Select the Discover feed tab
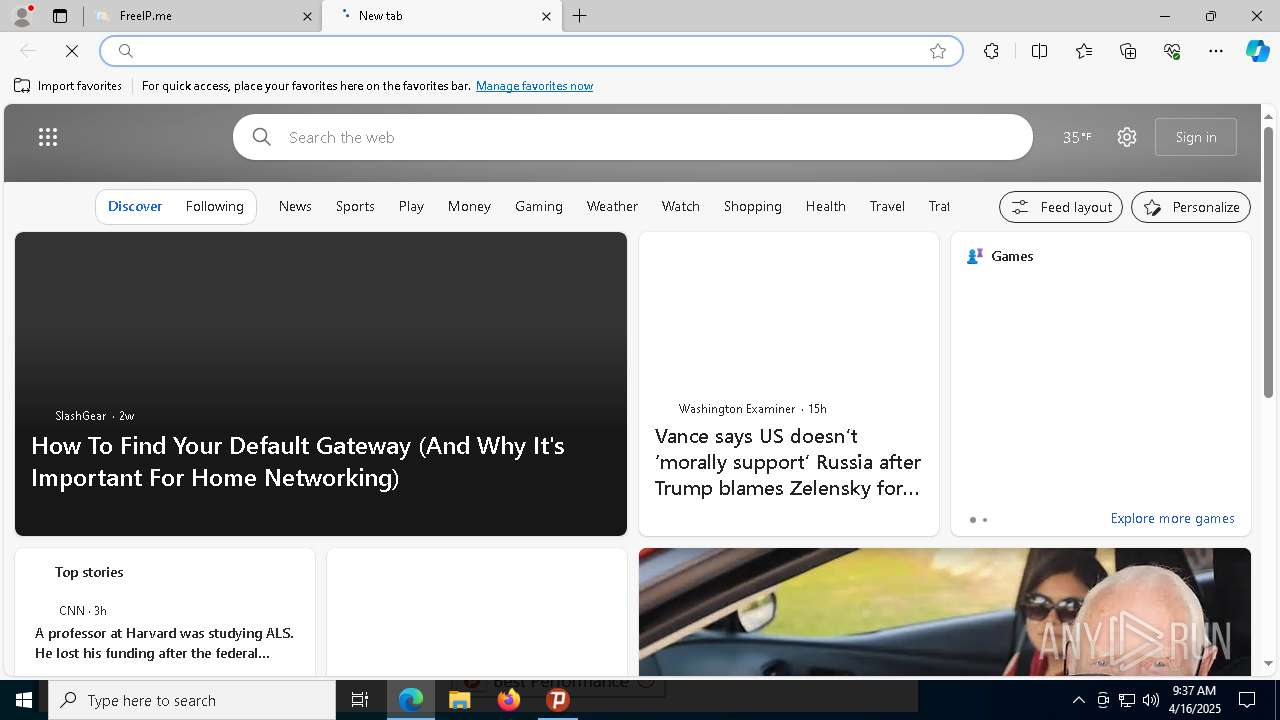1280x720 pixels. point(135,206)
